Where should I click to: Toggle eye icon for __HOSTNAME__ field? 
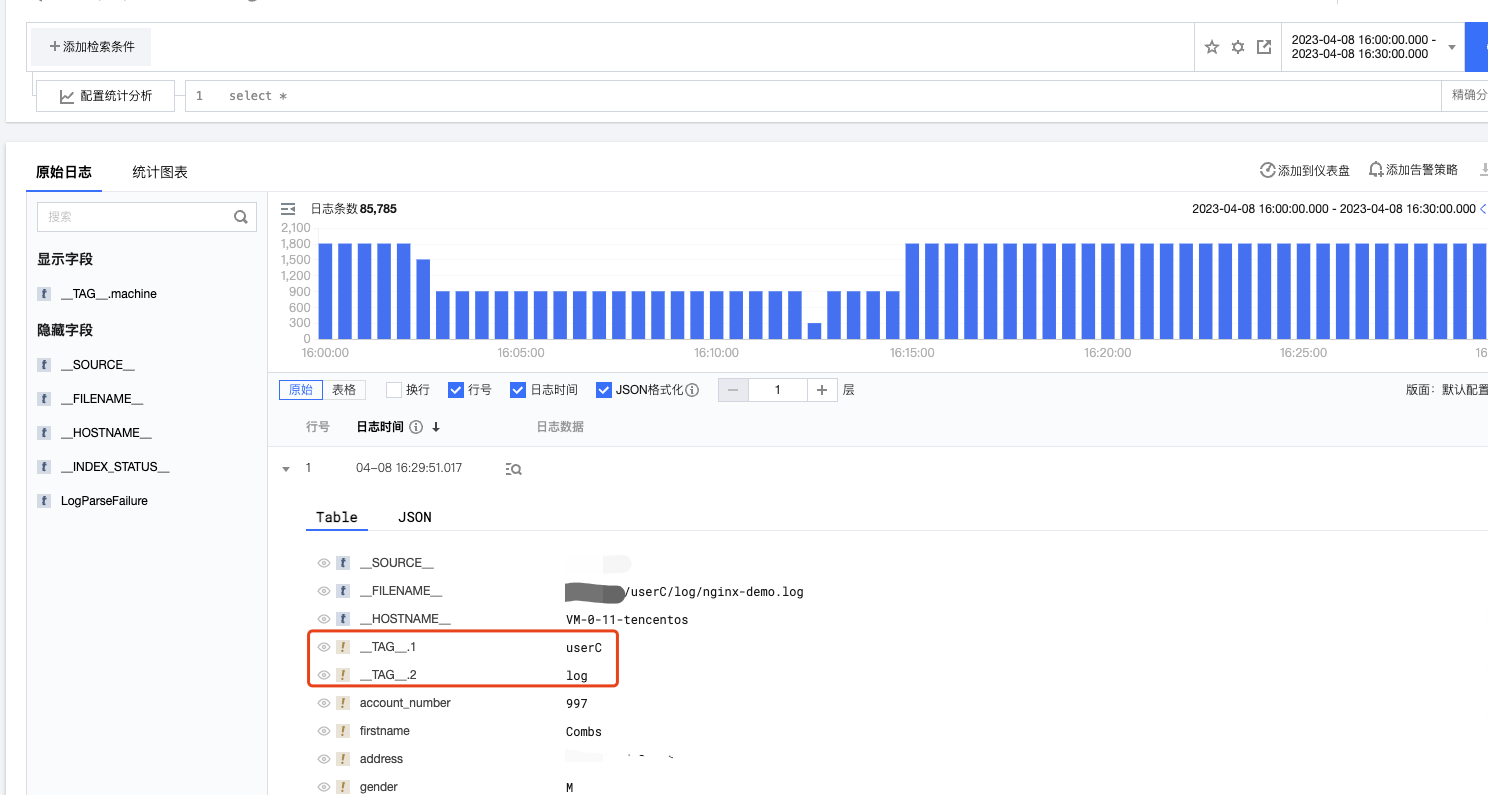tap(323, 619)
